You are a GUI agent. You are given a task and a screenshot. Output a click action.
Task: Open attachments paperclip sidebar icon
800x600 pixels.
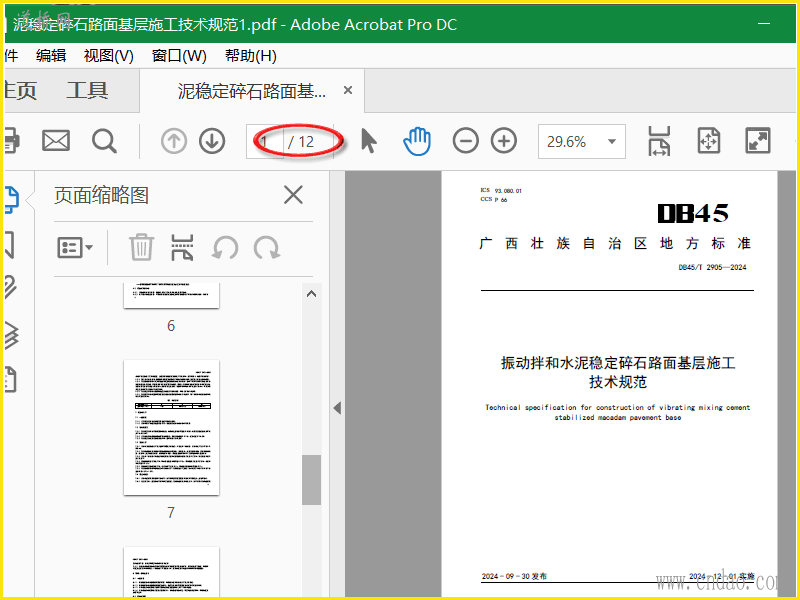pyautogui.click(x=10, y=287)
